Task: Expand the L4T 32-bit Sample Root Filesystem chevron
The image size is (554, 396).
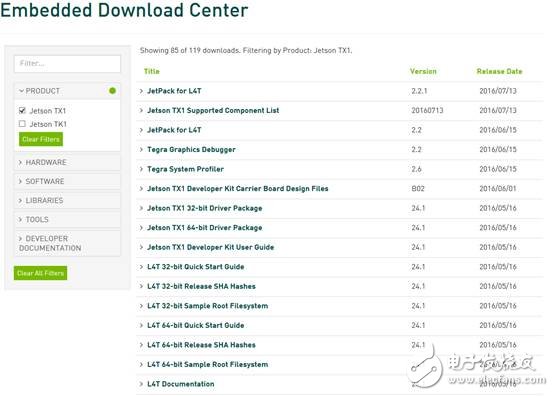Action: (x=141, y=306)
